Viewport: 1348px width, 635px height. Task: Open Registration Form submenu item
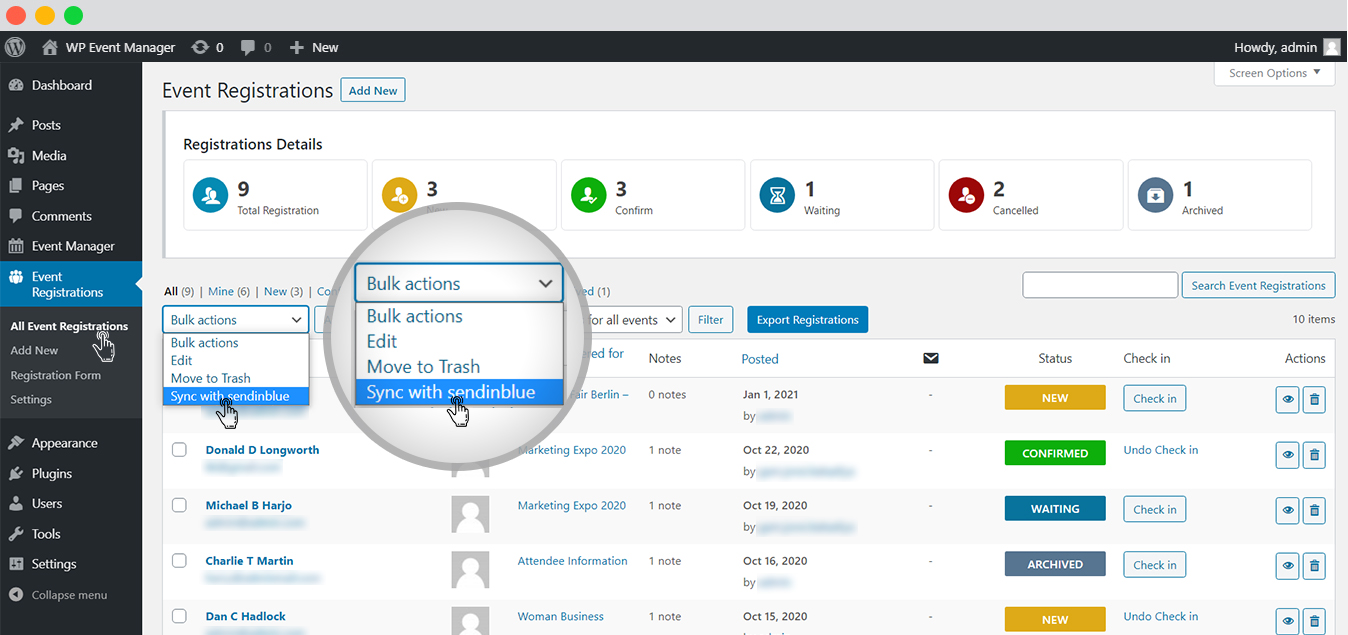click(x=56, y=375)
